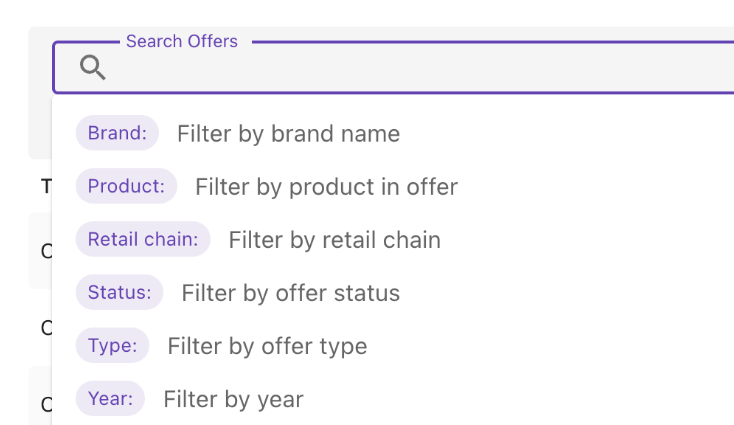Screen dimensions: 734x425
Task: Click the 'Filter by brand name' suggestion
Action: coord(288,134)
